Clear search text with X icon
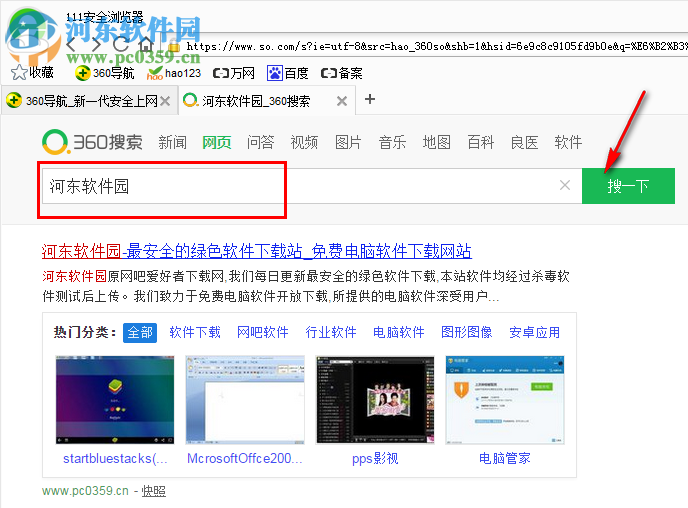 click(x=565, y=185)
